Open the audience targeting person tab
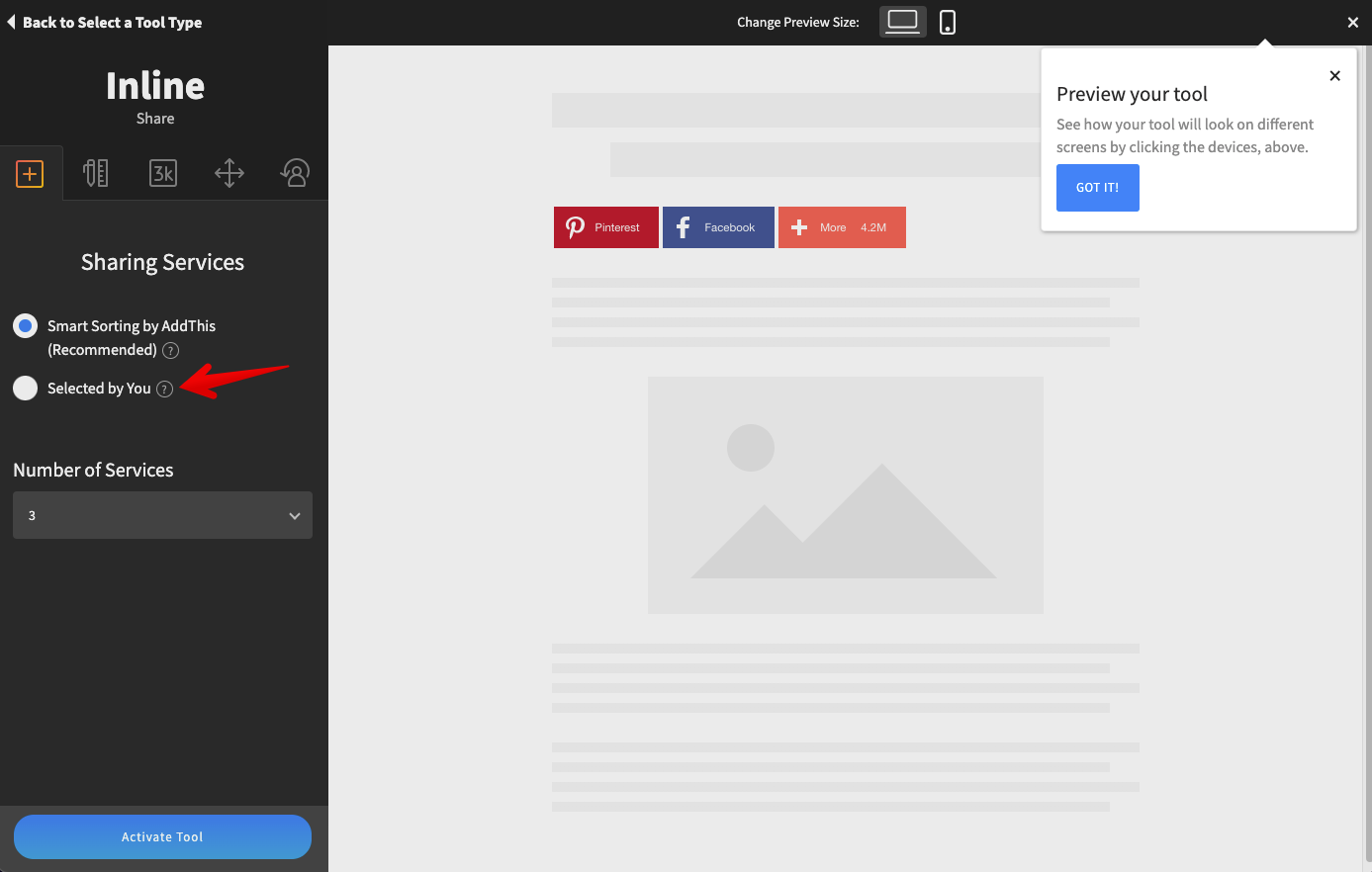Screen dimensions: 1372x872 (295, 173)
